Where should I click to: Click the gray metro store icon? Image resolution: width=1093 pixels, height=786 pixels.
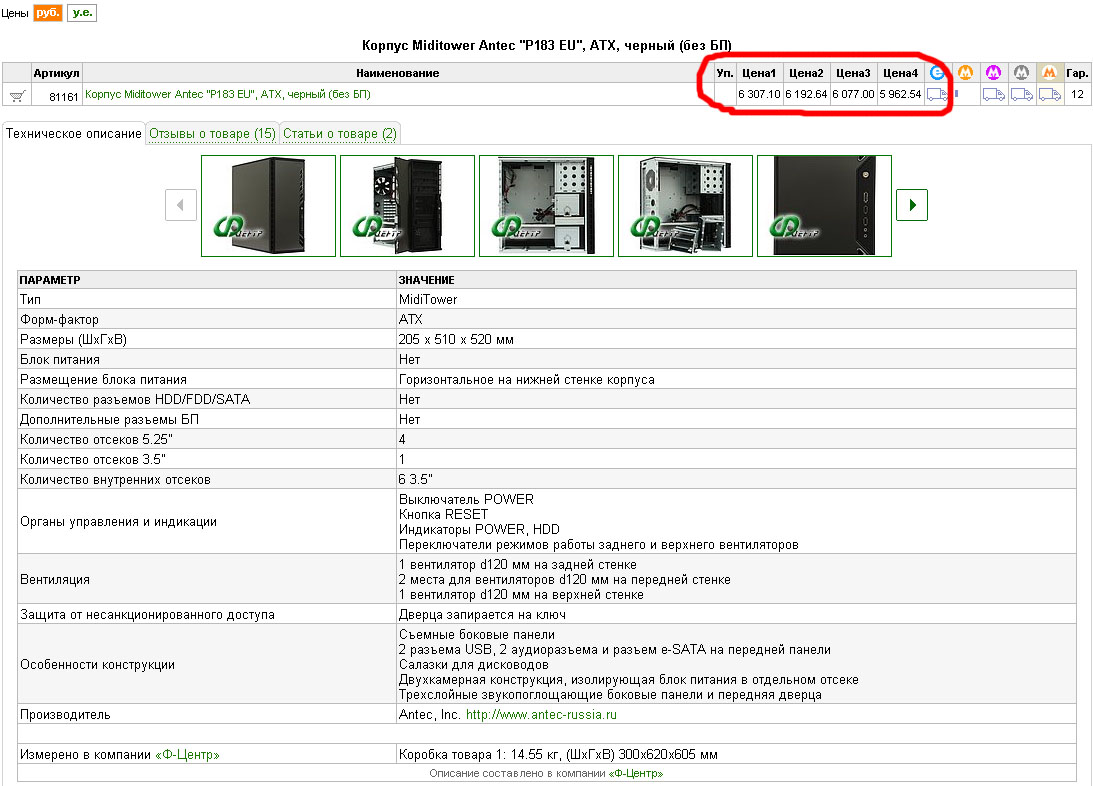pos(1021,72)
